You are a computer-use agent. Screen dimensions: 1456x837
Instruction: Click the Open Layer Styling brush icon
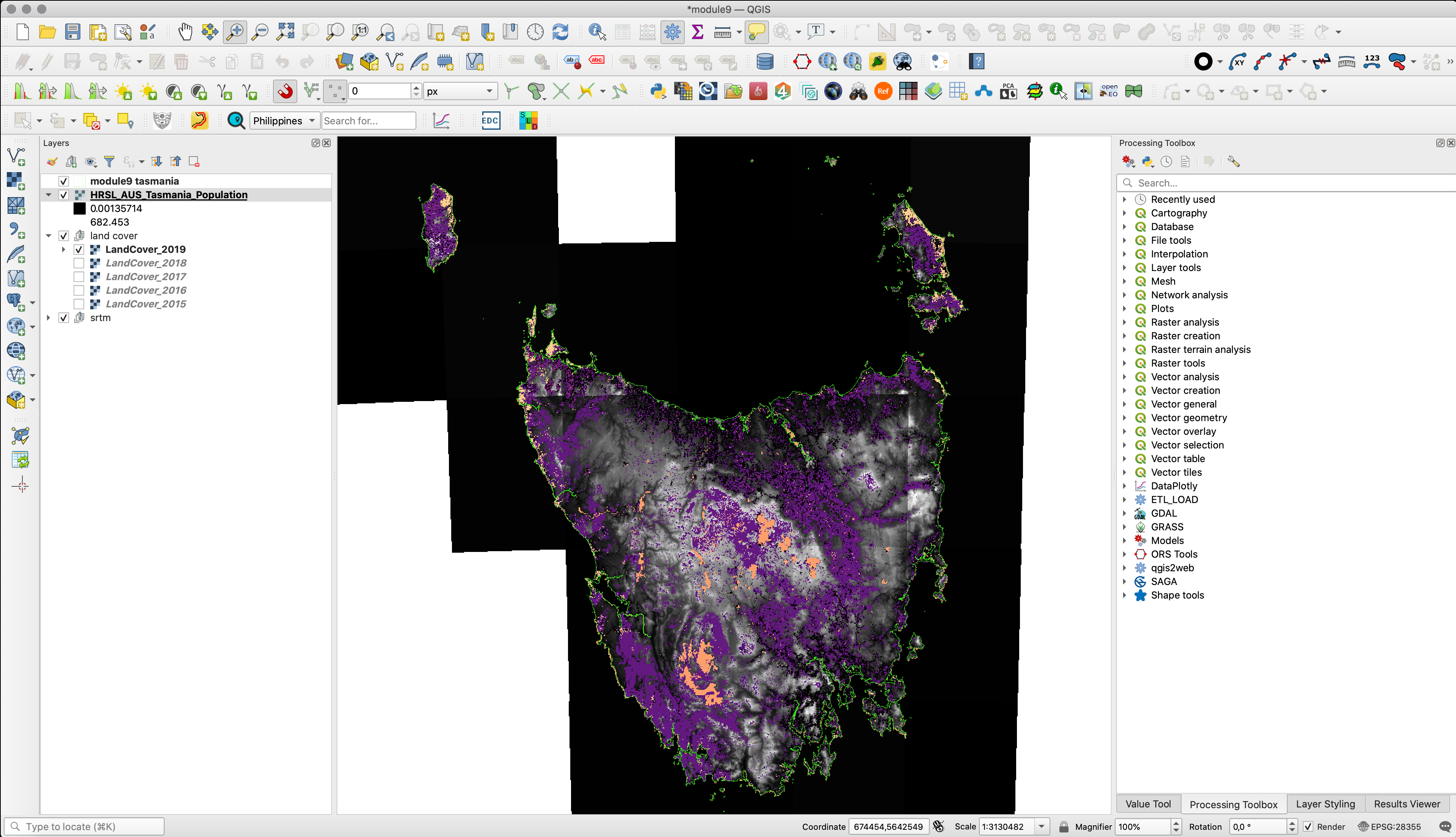(52, 161)
